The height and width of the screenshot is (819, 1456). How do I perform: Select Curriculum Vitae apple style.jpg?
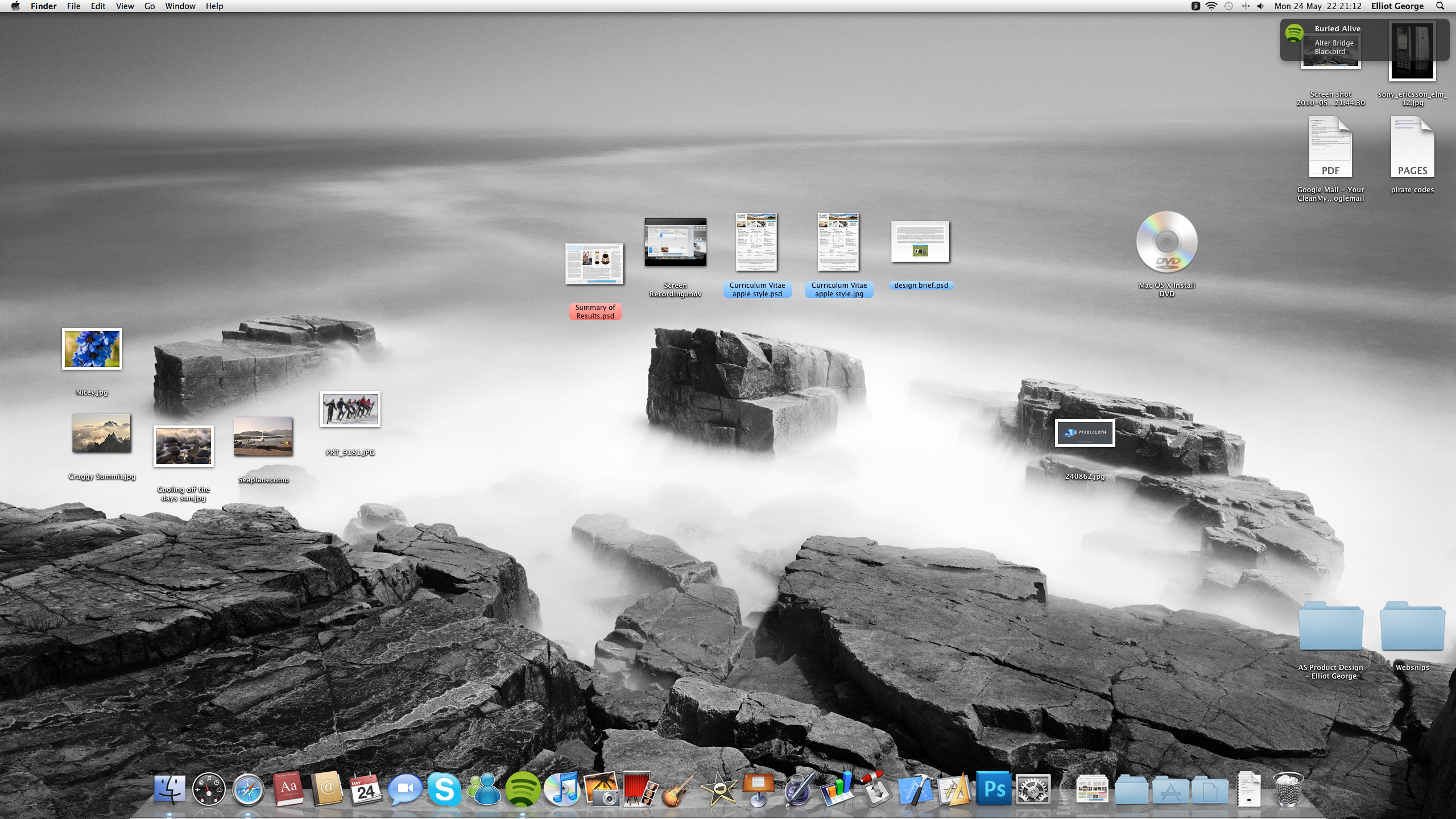838,242
